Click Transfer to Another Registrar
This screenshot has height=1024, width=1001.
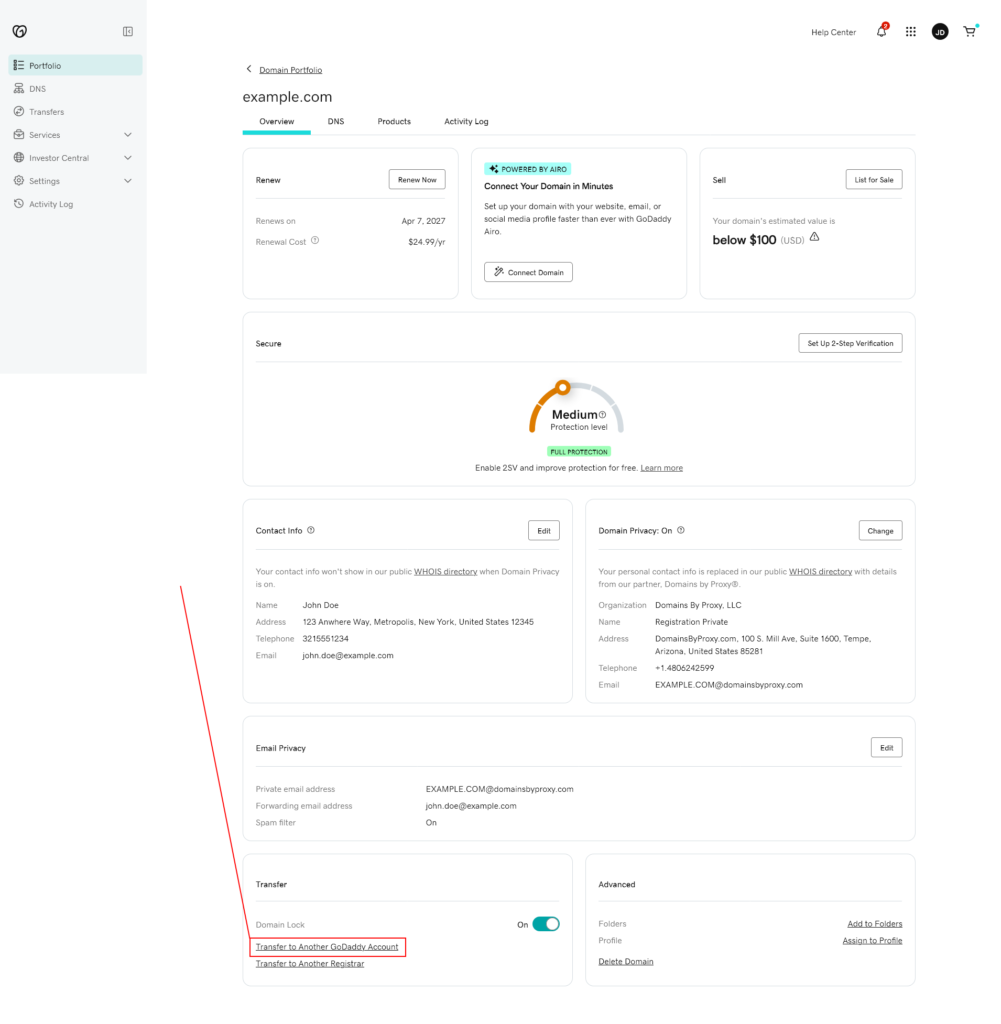[310, 964]
